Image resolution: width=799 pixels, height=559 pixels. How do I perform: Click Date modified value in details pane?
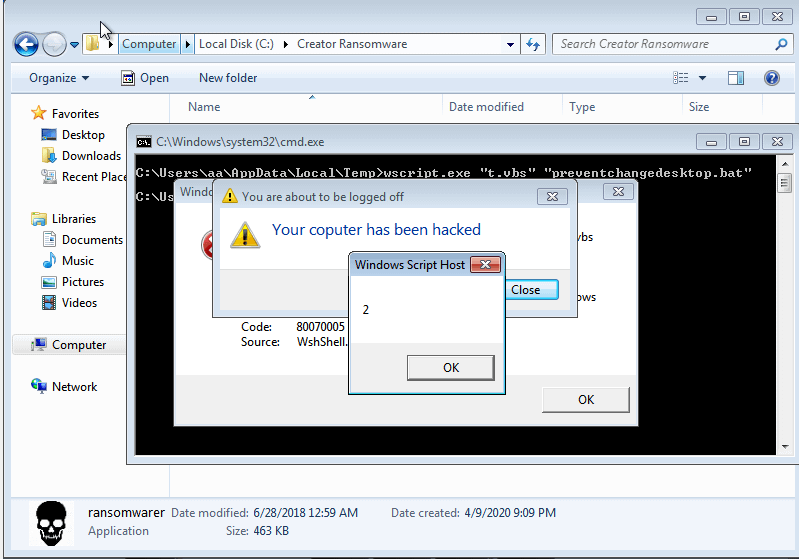pyautogui.click(x=306, y=513)
